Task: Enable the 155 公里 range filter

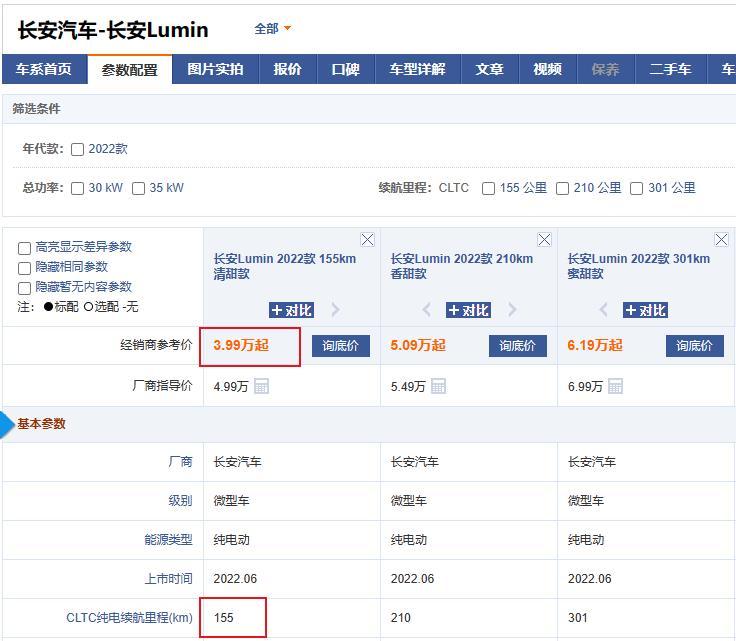Action: click(x=489, y=188)
